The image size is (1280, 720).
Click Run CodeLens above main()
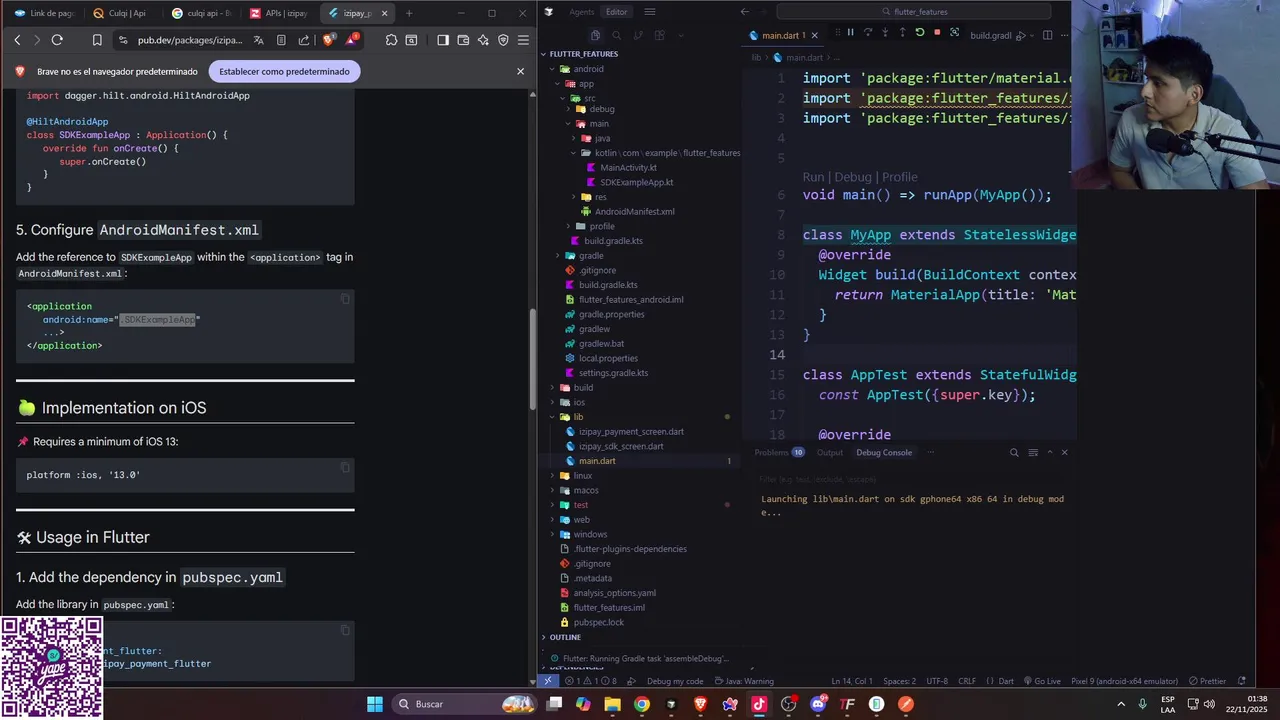[x=813, y=177]
